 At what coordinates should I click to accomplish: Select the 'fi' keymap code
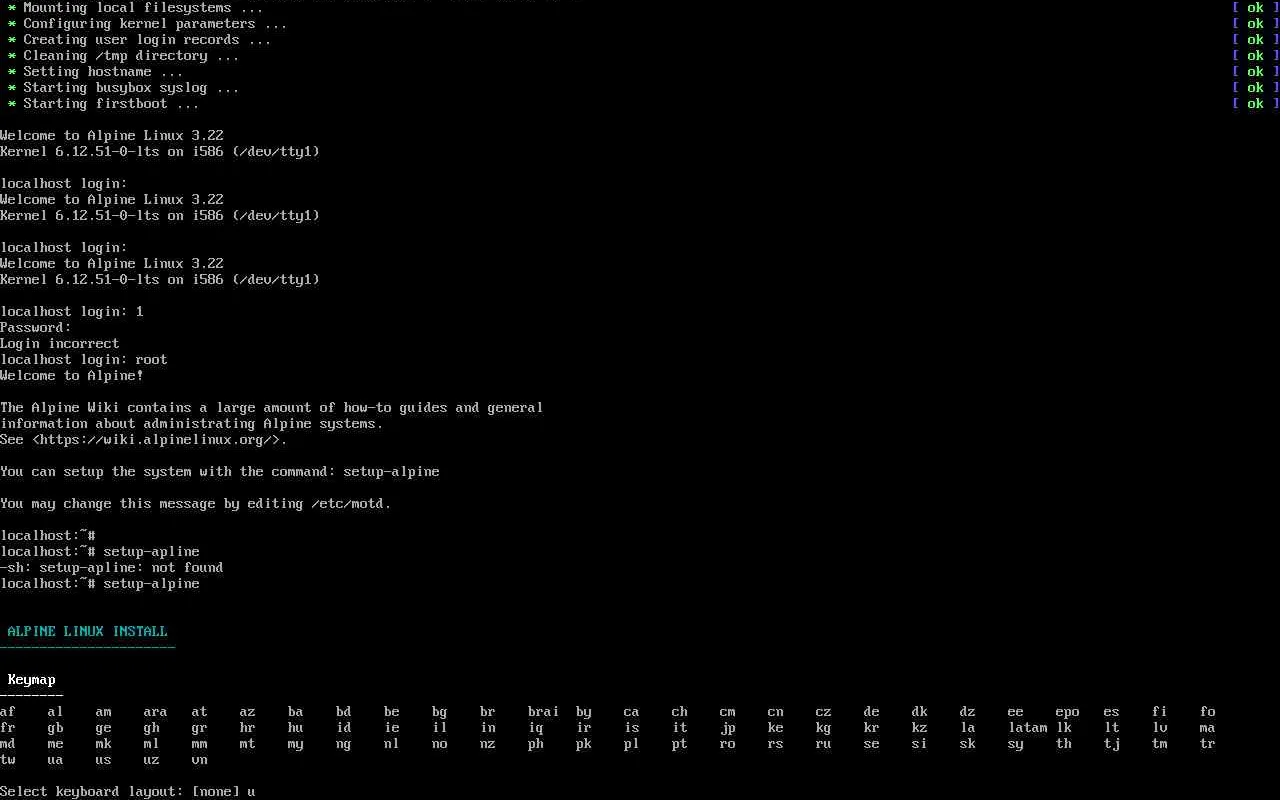(x=1160, y=711)
